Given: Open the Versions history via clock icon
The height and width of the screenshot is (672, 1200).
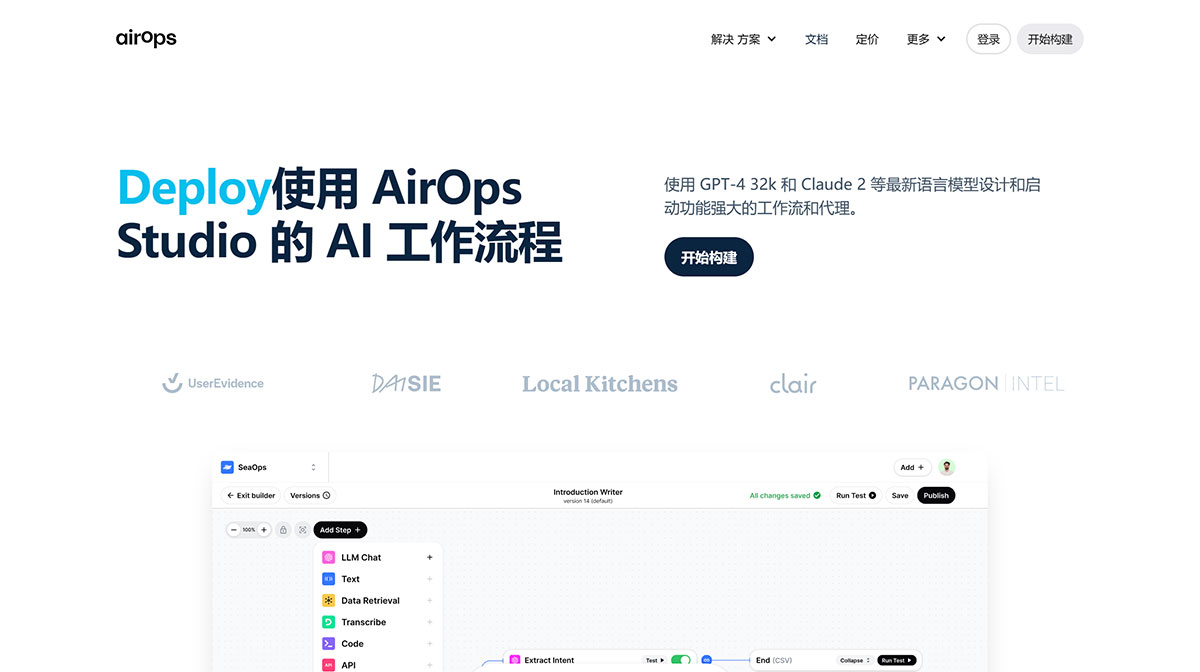Looking at the screenshot, I should click(326, 495).
